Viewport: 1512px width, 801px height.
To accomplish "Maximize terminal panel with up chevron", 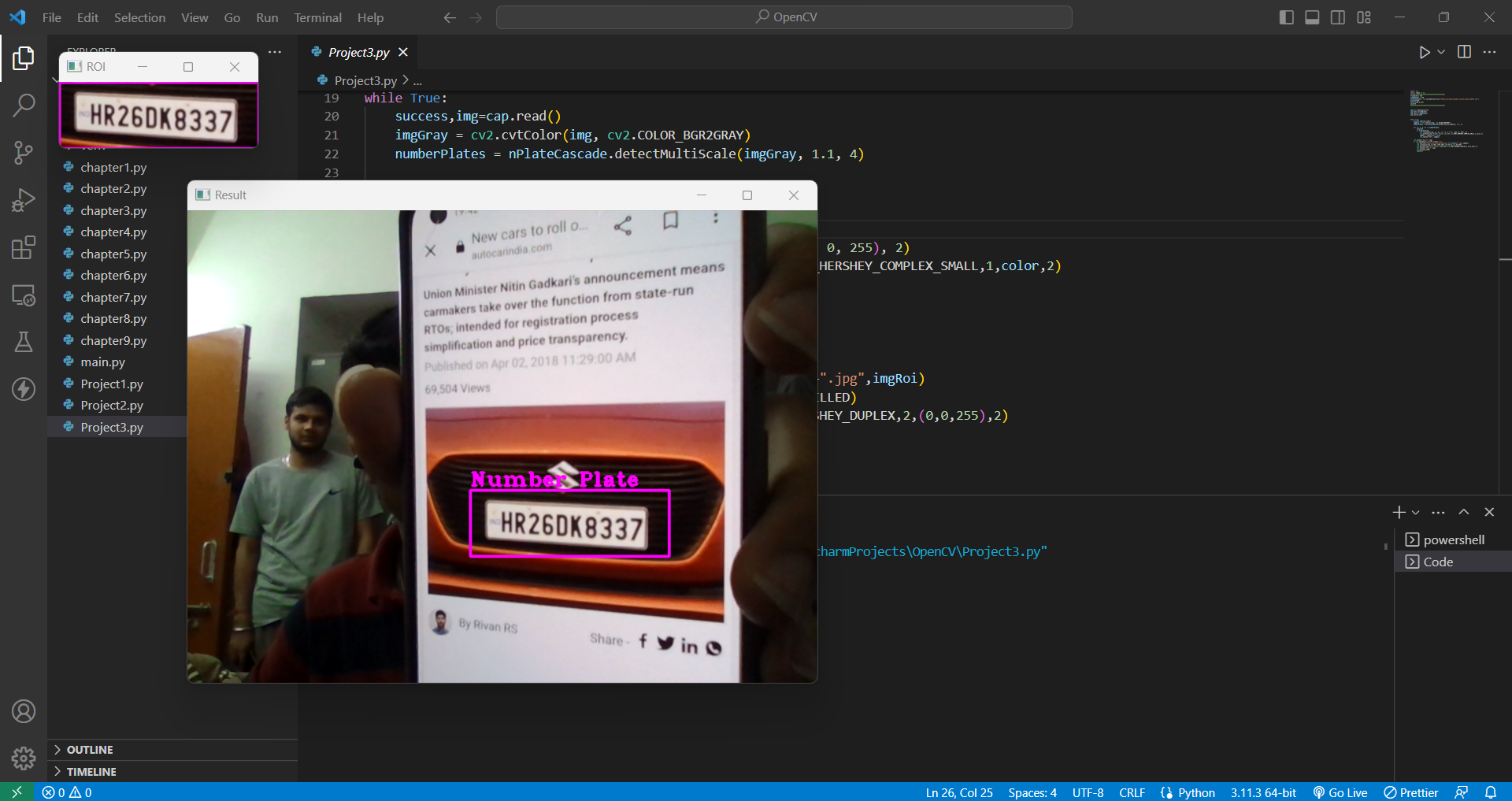I will (x=1464, y=512).
